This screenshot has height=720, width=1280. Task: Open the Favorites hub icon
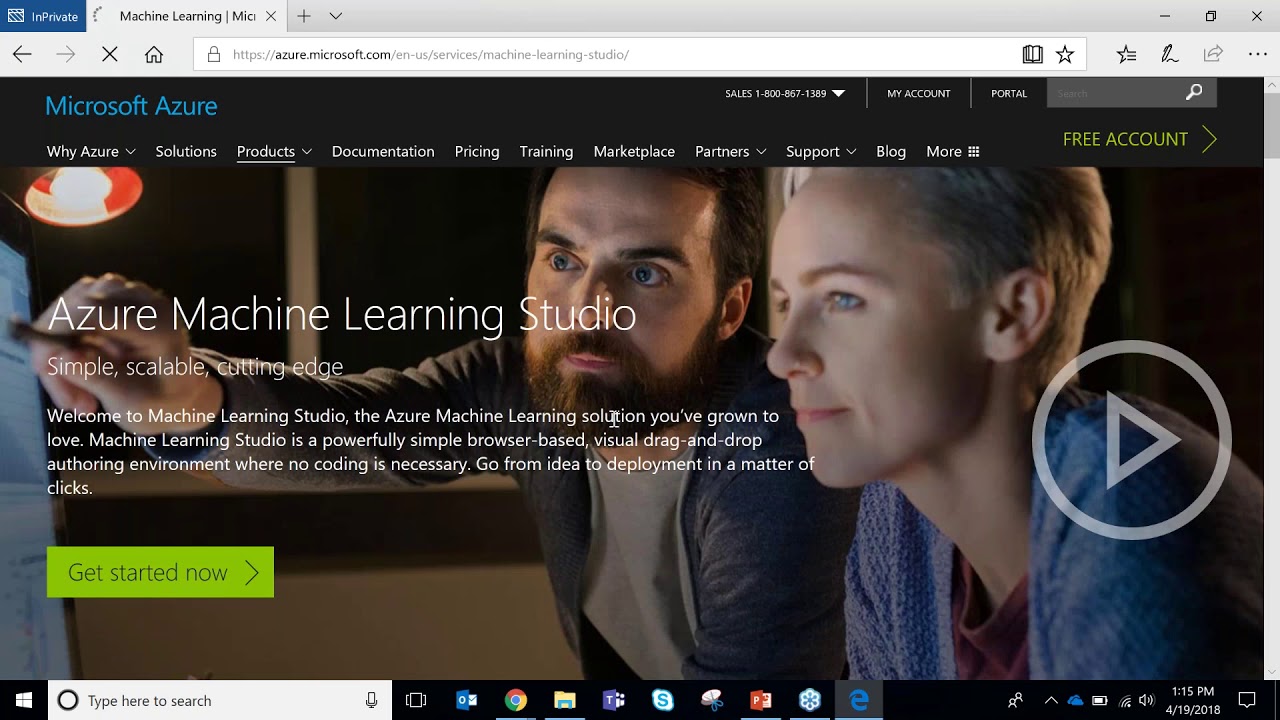[x=1127, y=55]
